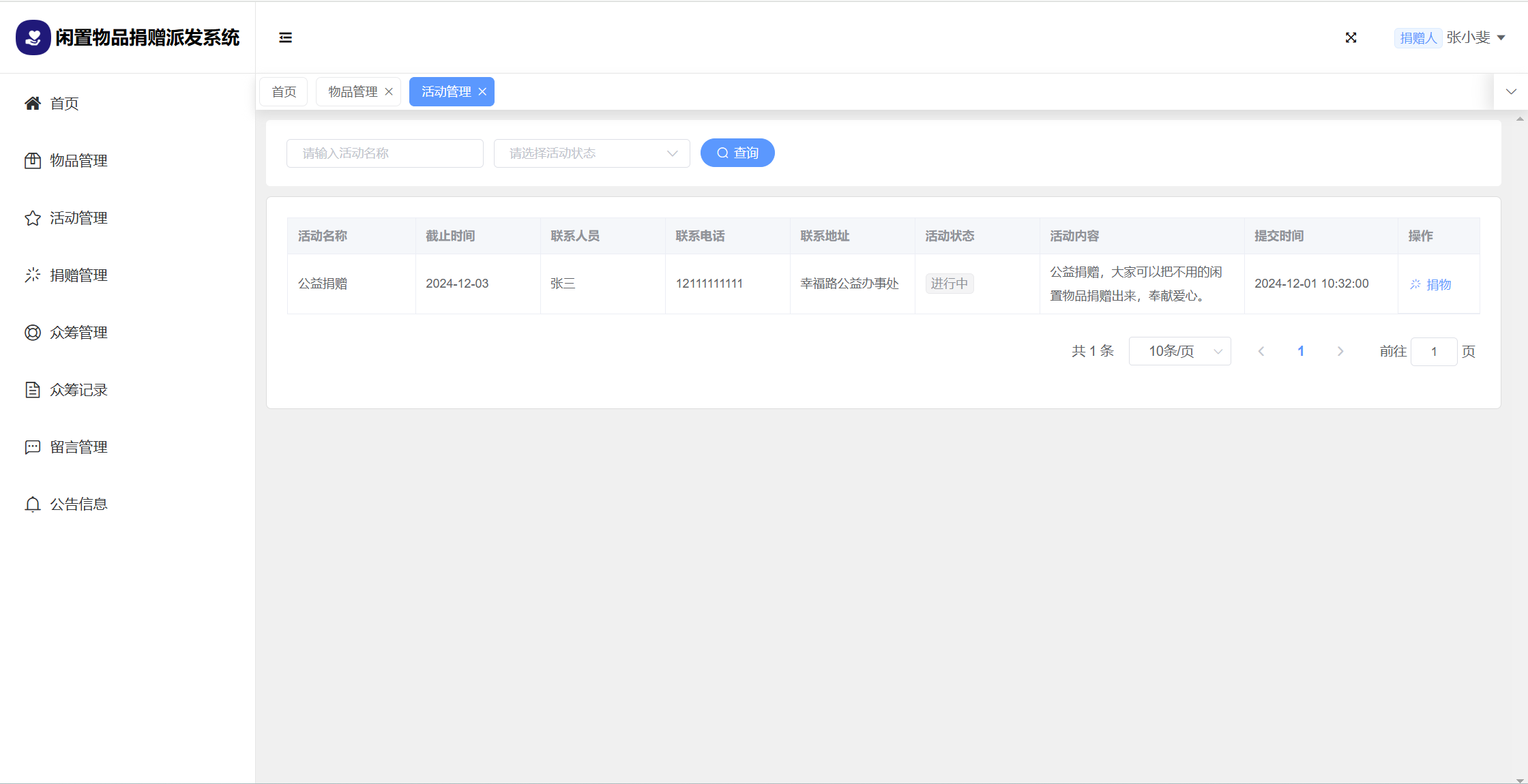This screenshot has width=1528, height=784.
Task: Toggle sidebar collapse hamburger icon
Action: coord(285,37)
